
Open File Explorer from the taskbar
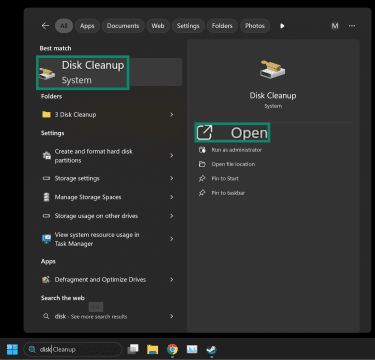coord(152,349)
